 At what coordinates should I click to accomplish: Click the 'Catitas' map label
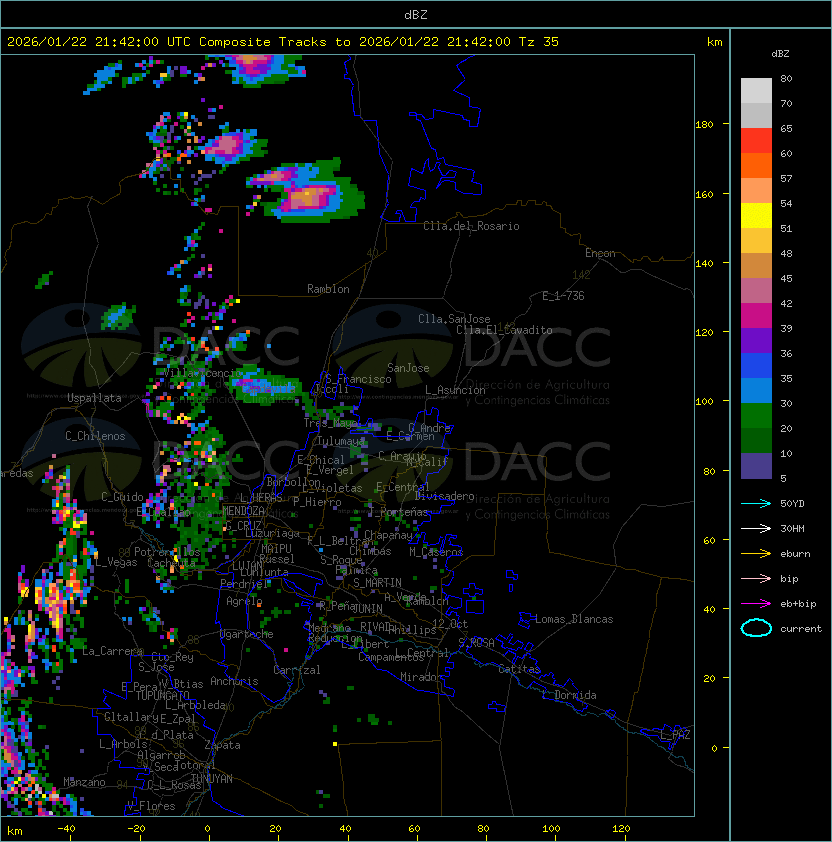click(519, 669)
